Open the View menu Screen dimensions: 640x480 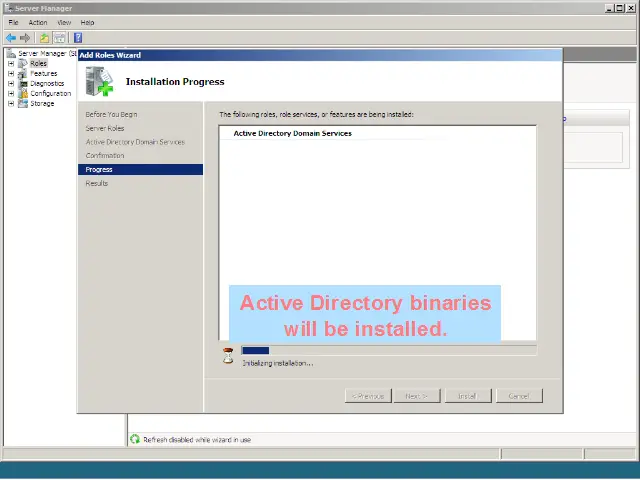pyautogui.click(x=64, y=22)
